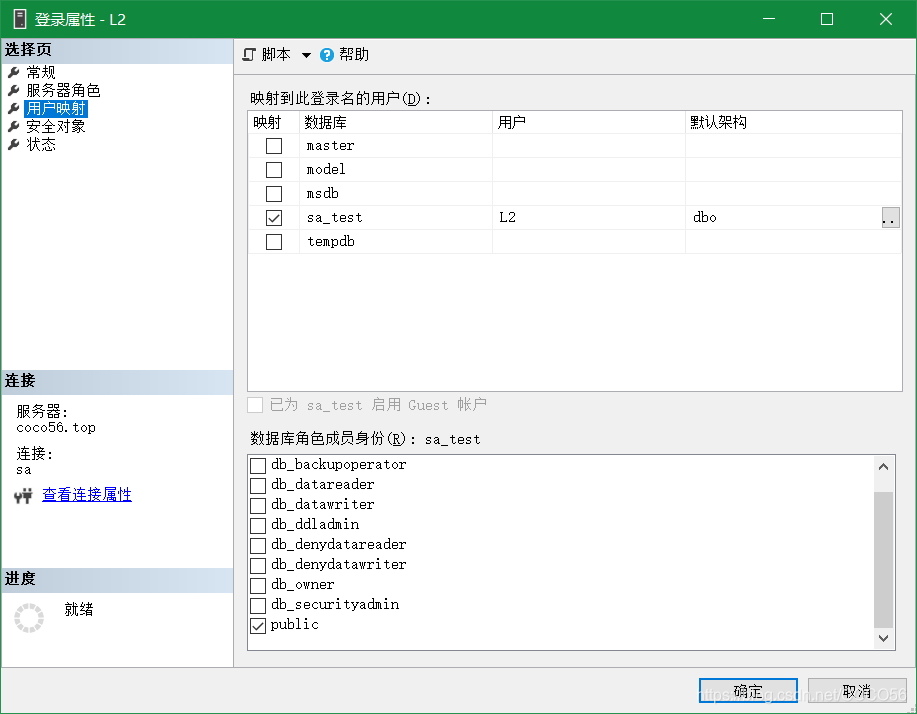Screen dimensions: 917x714
Task: Check the db_ddladmin role
Action: (x=258, y=525)
